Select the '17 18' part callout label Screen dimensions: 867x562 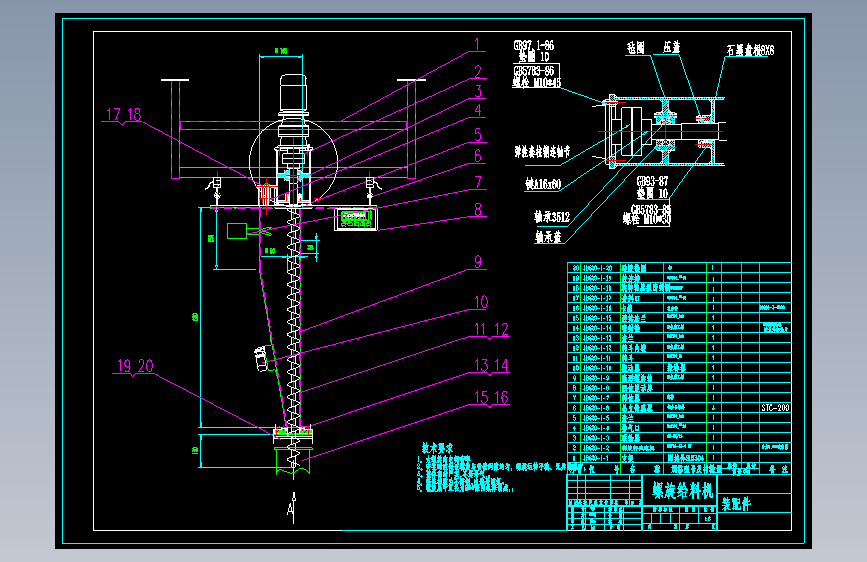click(x=124, y=115)
